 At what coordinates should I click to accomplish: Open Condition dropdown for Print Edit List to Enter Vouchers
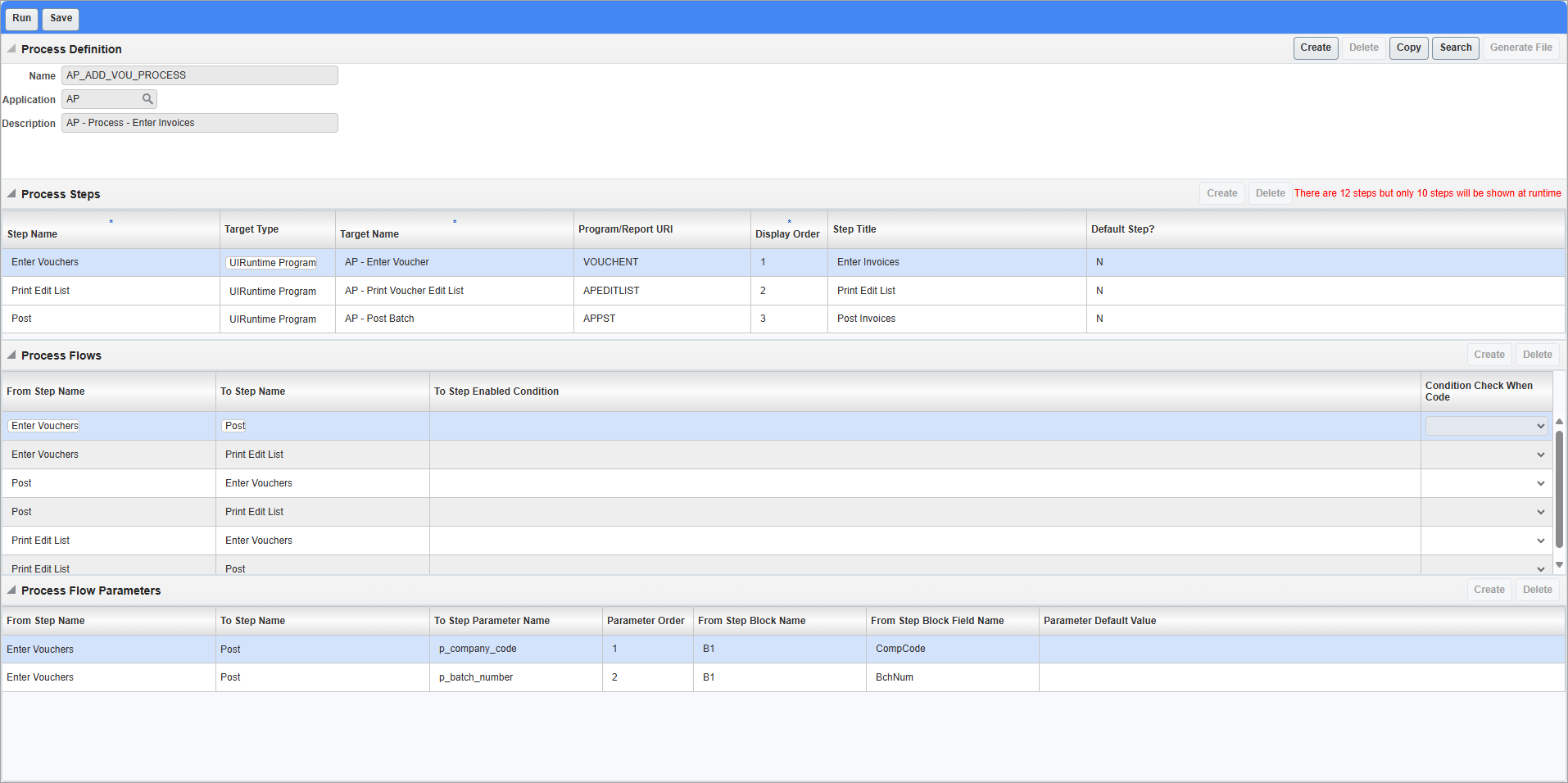(1540, 541)
